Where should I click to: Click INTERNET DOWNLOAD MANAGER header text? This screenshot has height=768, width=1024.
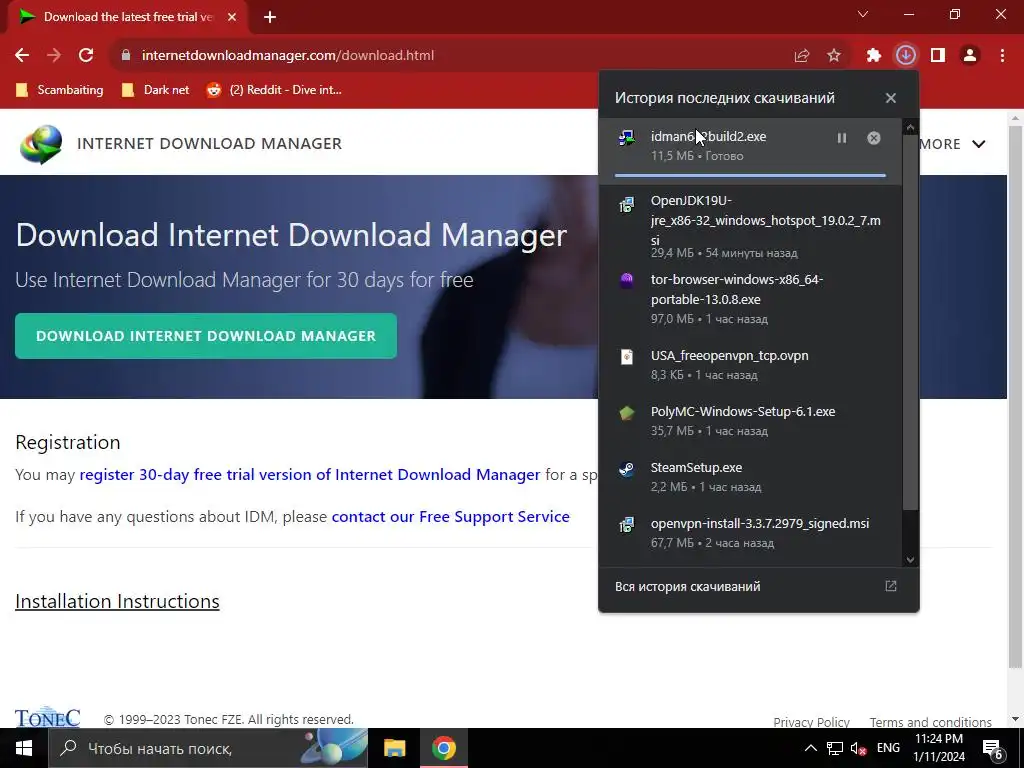(x=210, y=144)
